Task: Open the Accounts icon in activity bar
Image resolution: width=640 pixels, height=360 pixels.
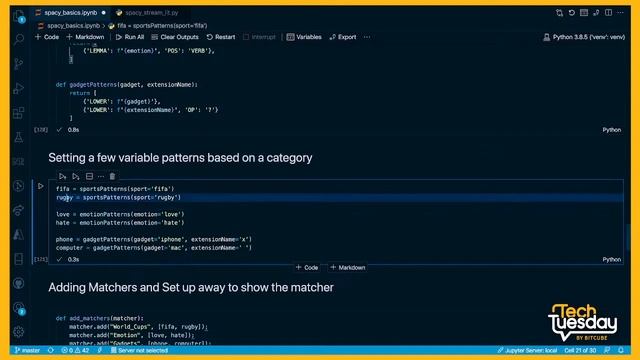Action: 19,308
